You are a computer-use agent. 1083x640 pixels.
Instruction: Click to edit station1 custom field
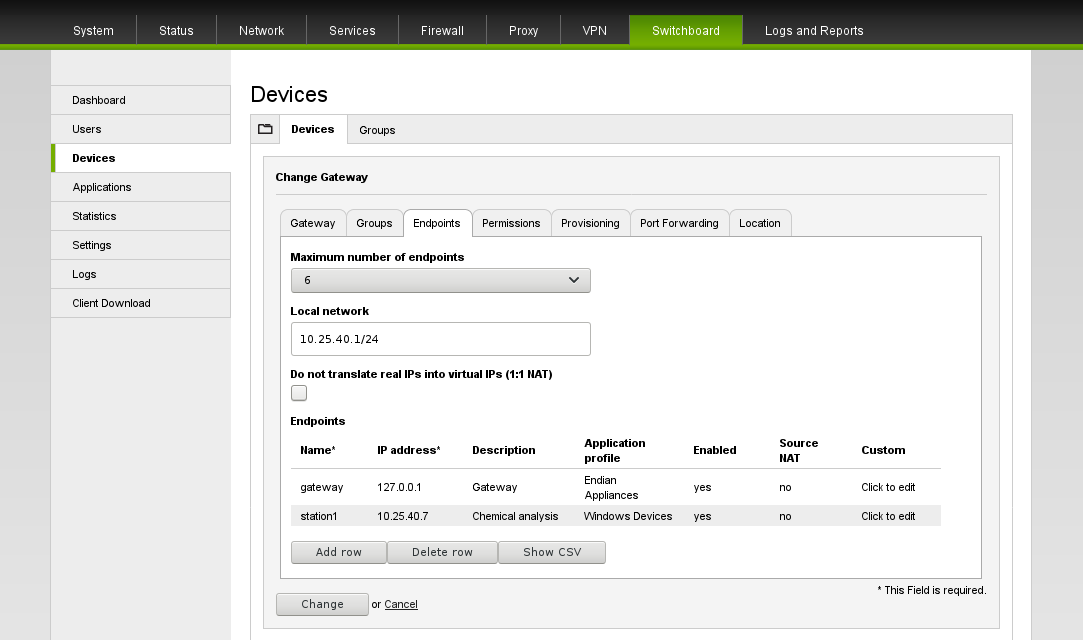[x=888, y=516]
